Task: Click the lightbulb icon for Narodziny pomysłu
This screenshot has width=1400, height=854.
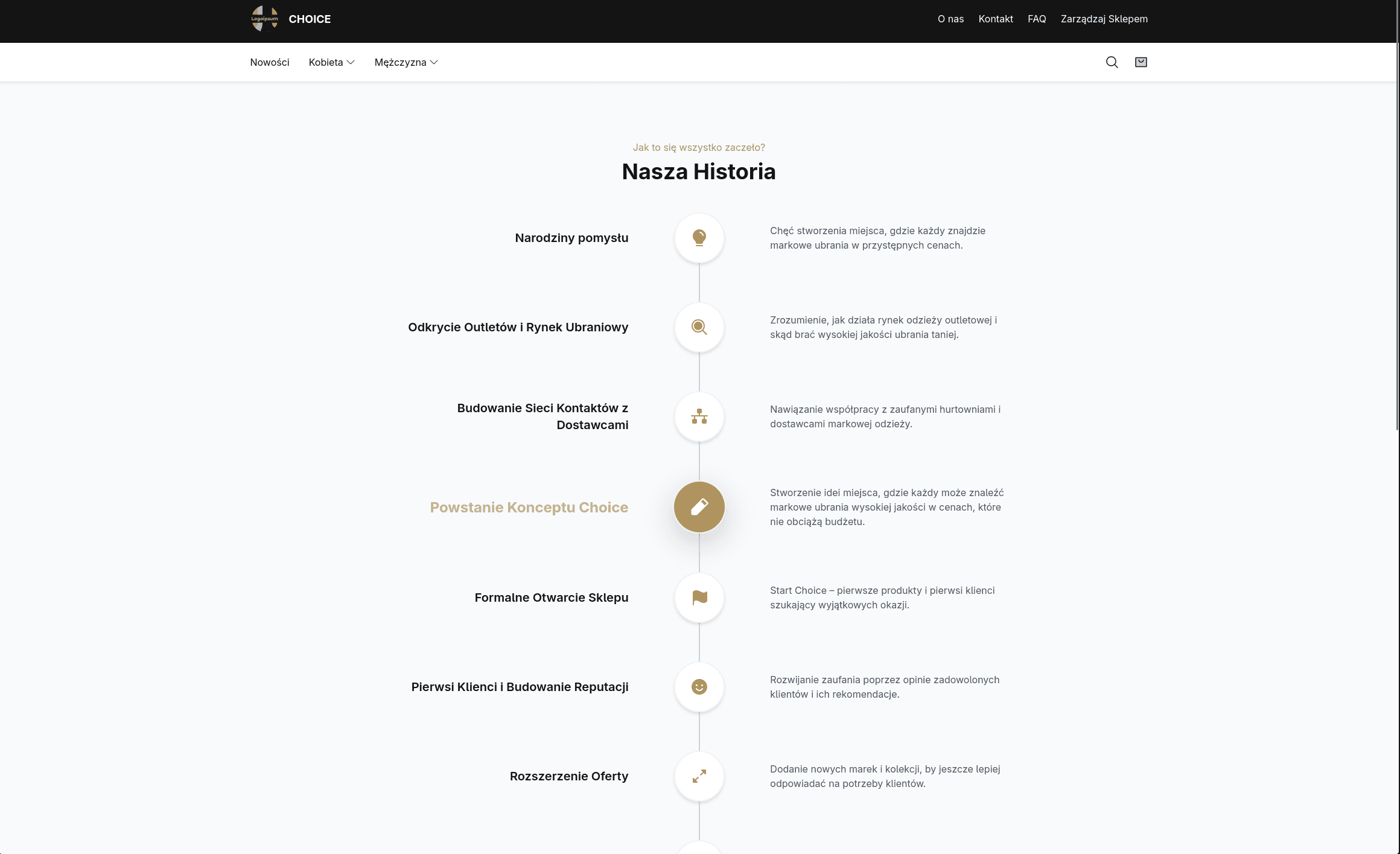Action: [x=699, y=238]
